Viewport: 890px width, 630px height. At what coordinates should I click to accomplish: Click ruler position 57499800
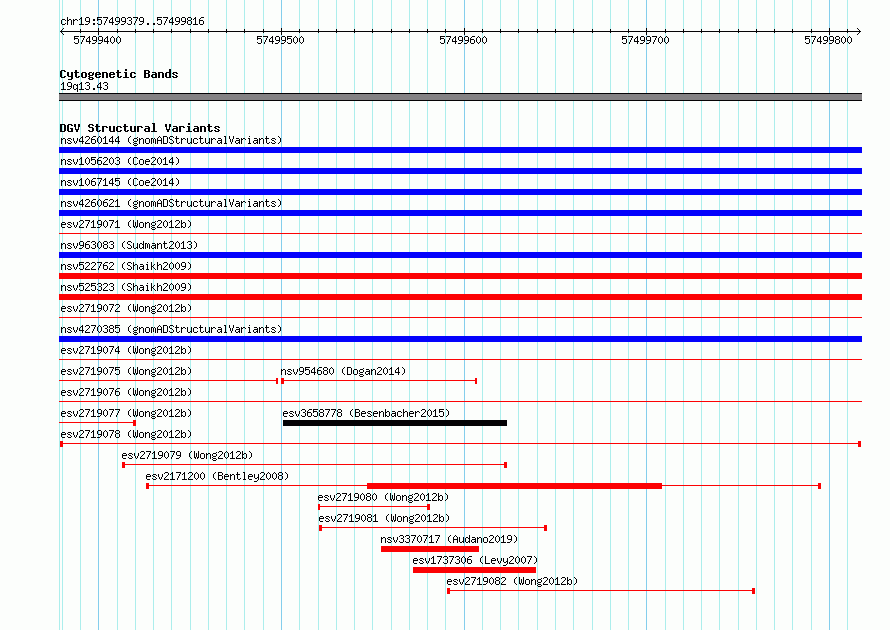(x=828, y=40)
